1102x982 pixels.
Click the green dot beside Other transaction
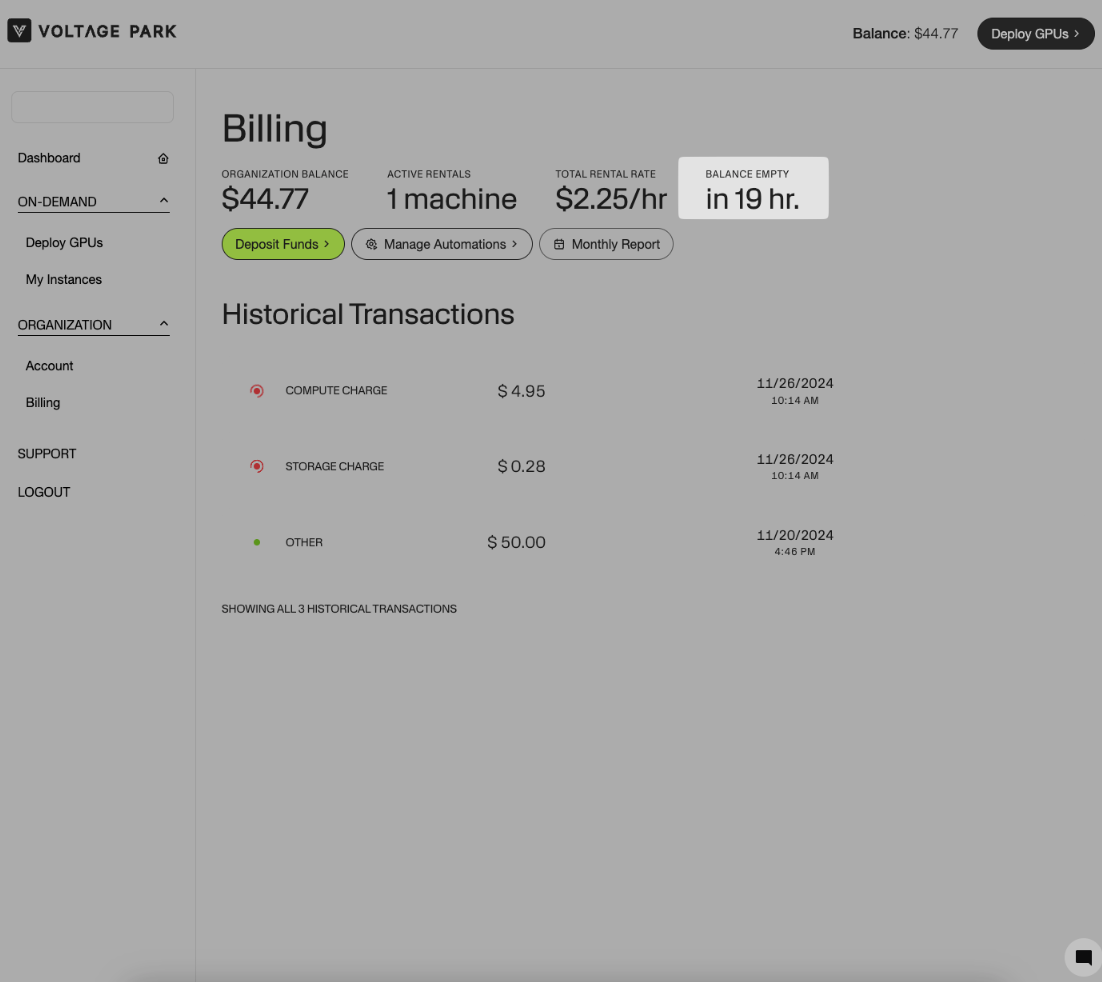(257, 542)
